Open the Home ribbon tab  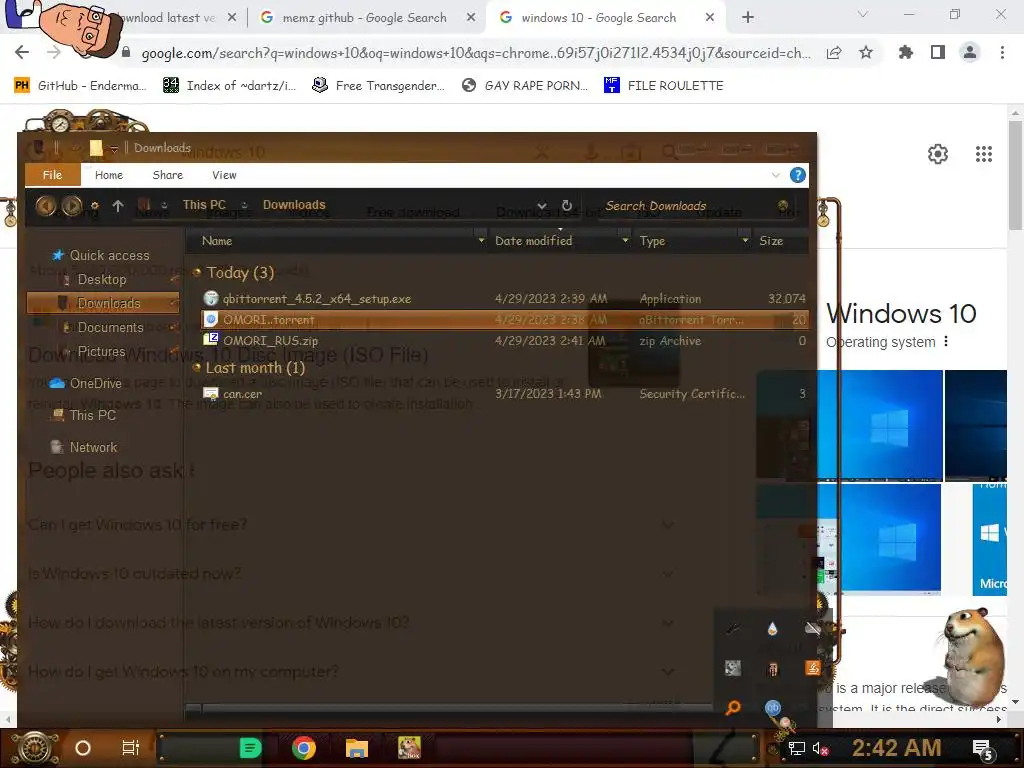click(x=108, y=175)
